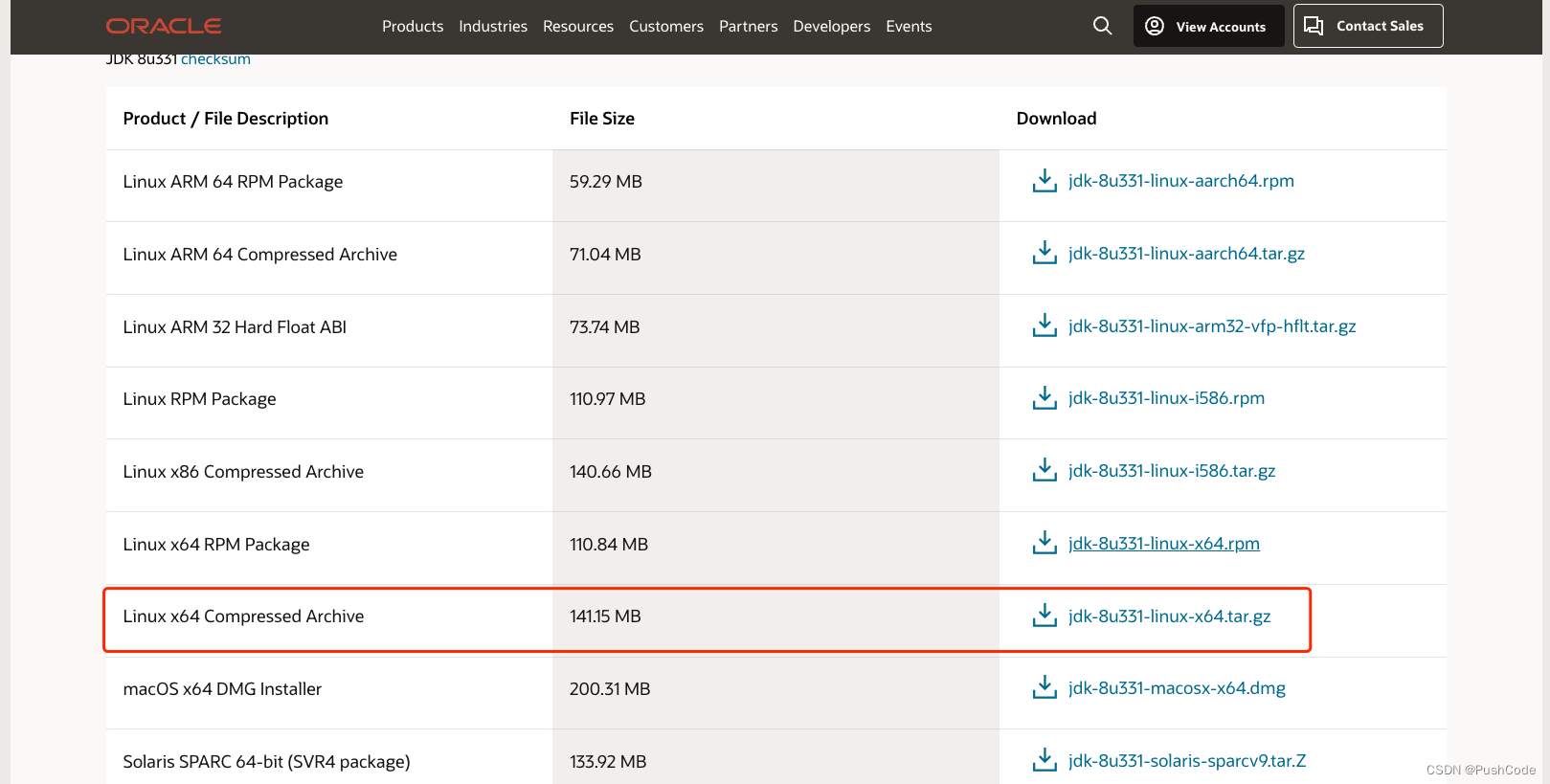Open the Events menu
Image resolution: width=1550 pixels, height=784 pixels.
tap(909, 26)
